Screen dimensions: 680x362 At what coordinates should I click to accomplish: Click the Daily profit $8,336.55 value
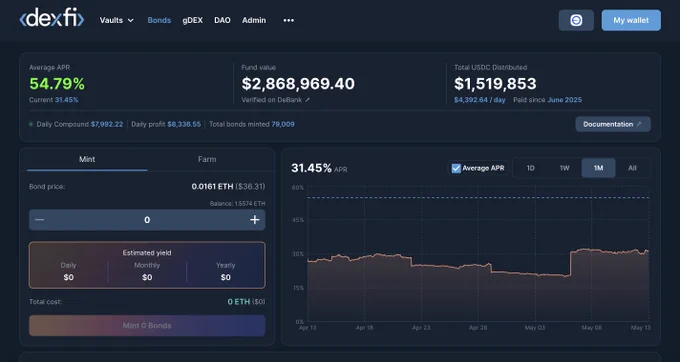(x=184, y=124)
